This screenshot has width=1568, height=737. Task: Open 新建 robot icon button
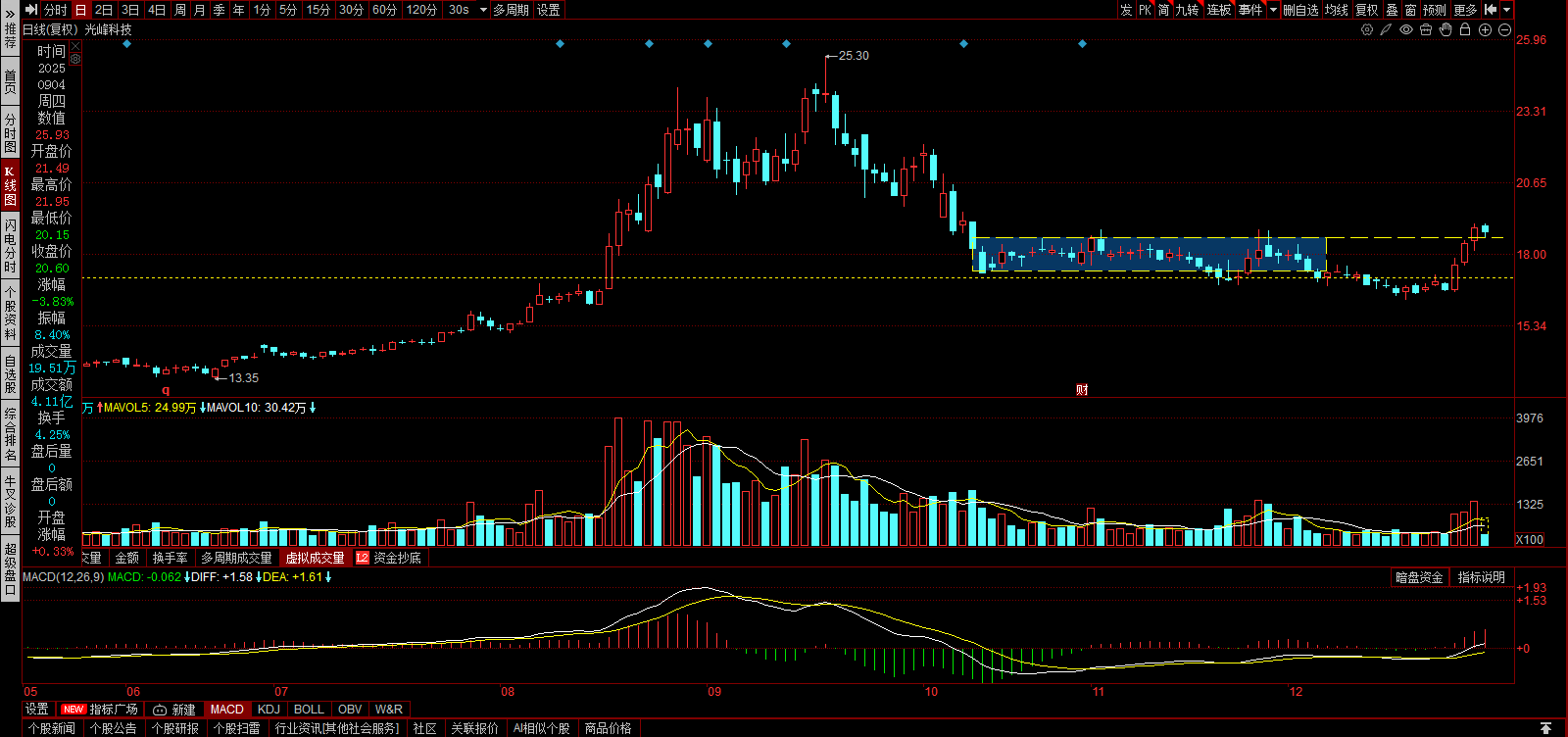pyautogui.click(x=174, y=710)
